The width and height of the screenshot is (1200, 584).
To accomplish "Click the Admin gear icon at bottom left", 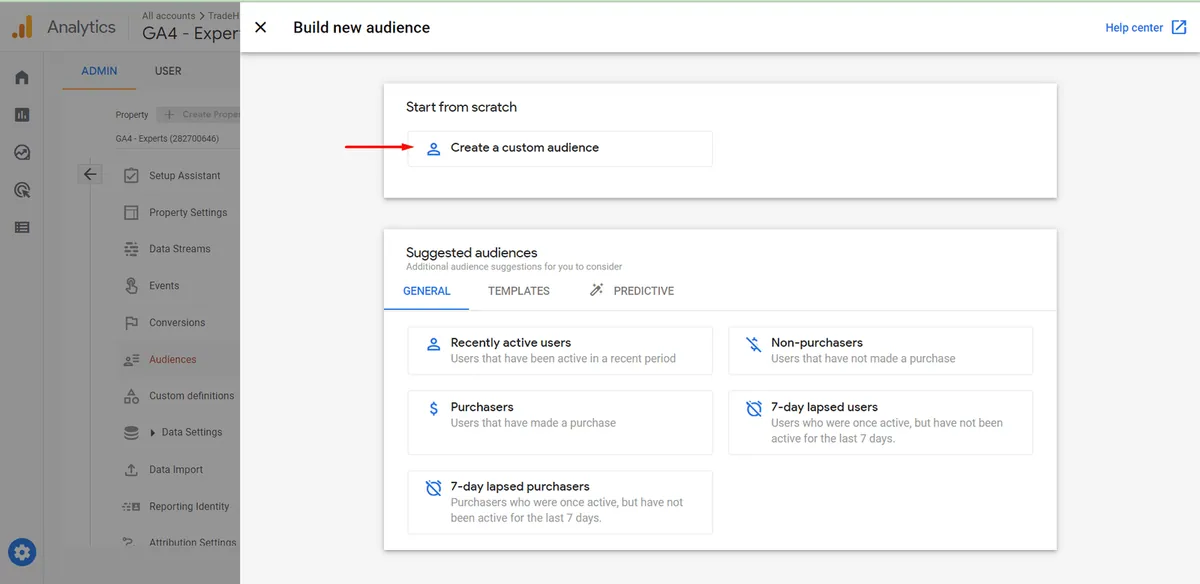I will 22,552.
